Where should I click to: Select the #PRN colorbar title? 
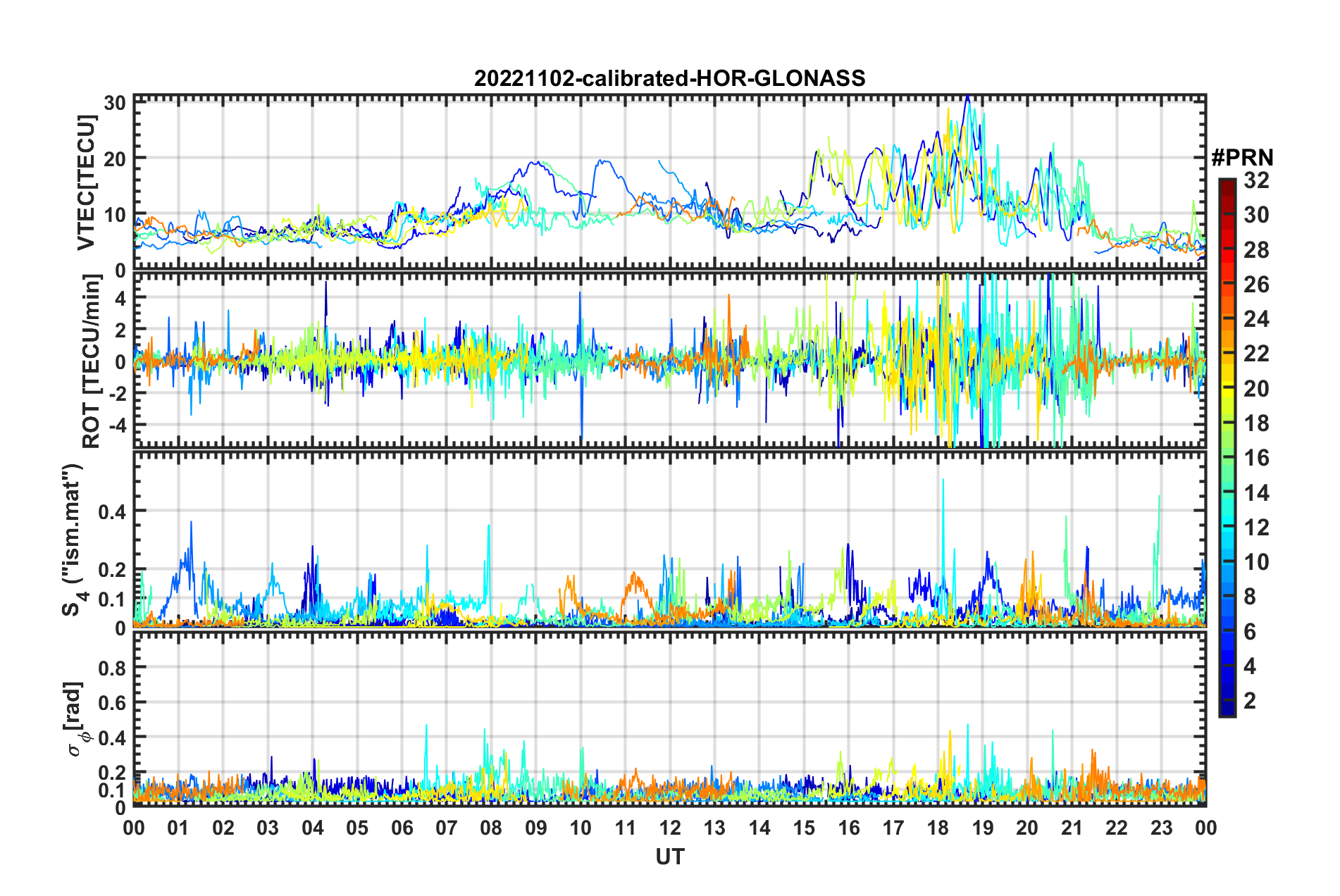pos(1242,158)
